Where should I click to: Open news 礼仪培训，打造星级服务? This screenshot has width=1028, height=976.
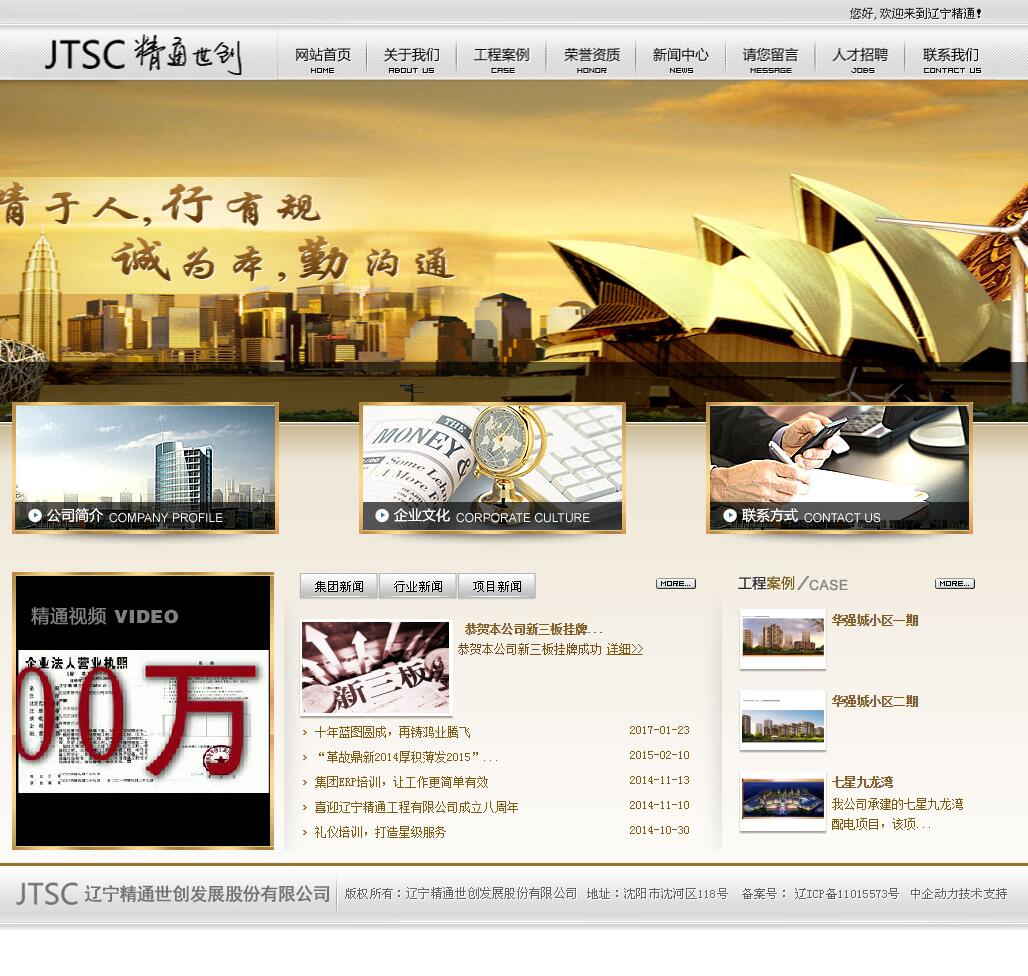(x=380, y=832)
